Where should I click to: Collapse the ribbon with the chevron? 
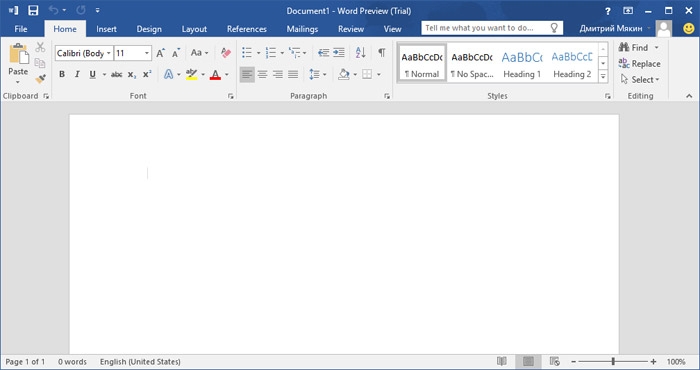coord(689,96)
